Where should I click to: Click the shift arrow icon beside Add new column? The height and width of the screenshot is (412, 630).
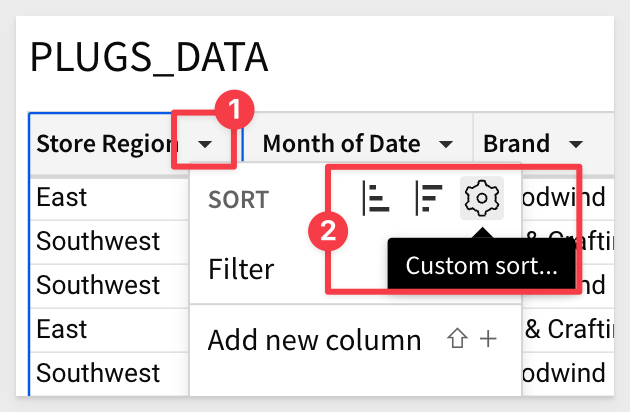coord(457,339)
